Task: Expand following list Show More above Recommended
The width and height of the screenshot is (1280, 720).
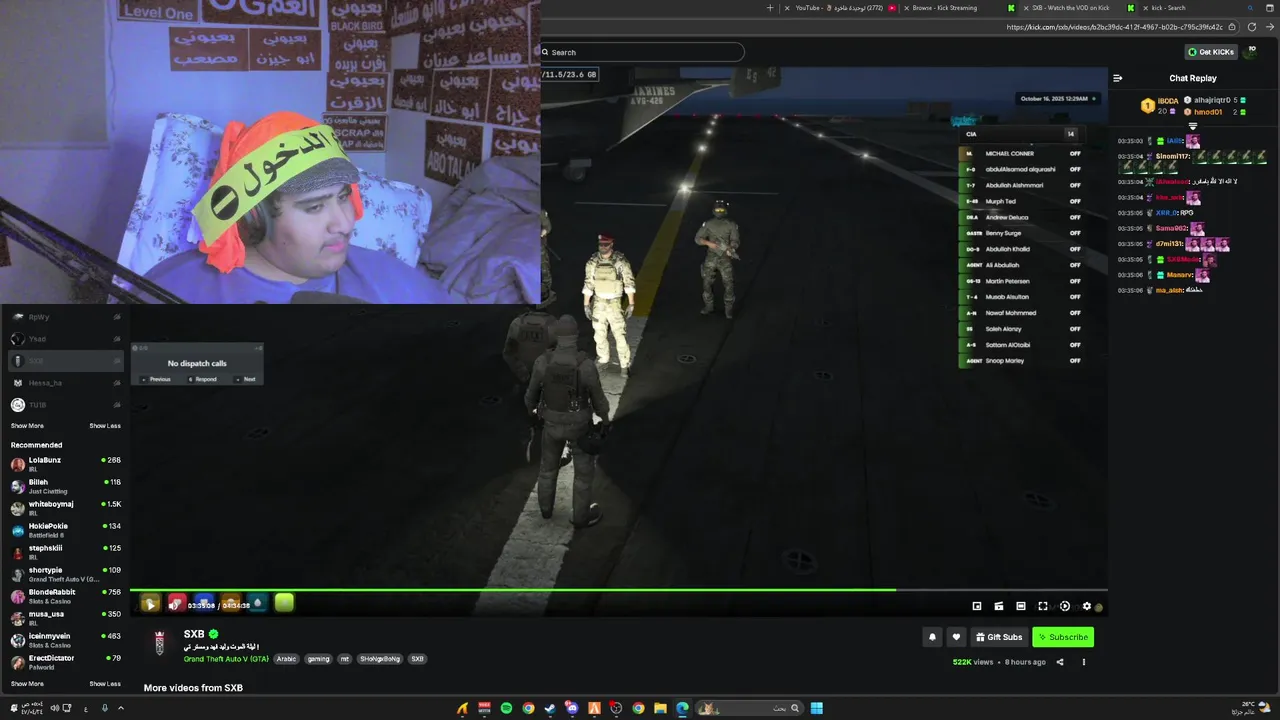Action: point(27,426)
